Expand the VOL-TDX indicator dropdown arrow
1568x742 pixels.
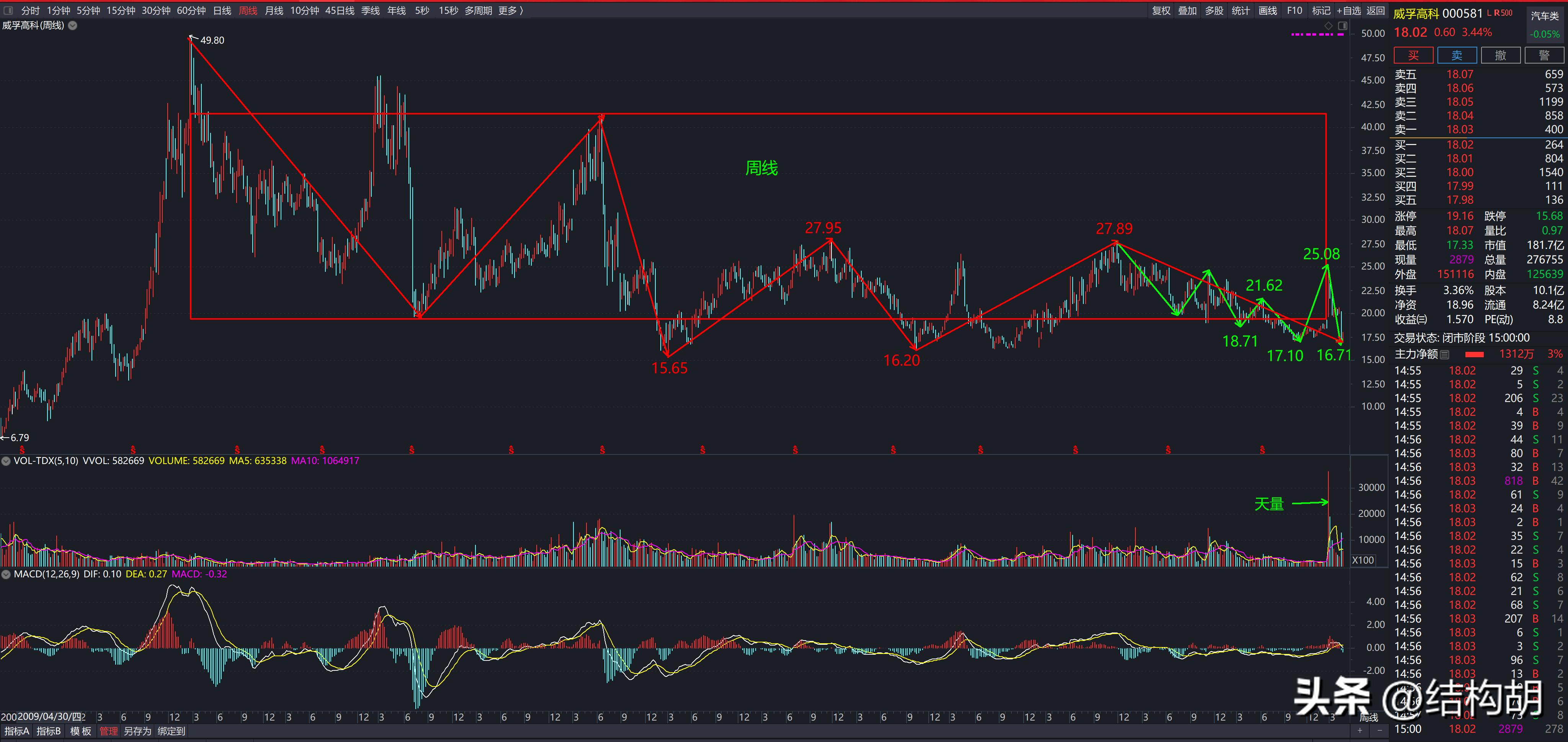click(6, 461)
